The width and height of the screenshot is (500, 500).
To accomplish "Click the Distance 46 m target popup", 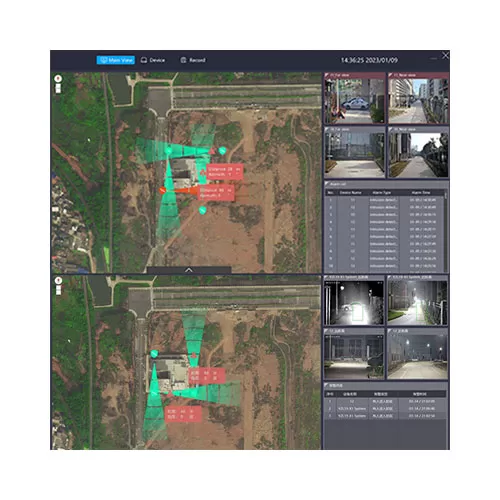I will point(216,193).
